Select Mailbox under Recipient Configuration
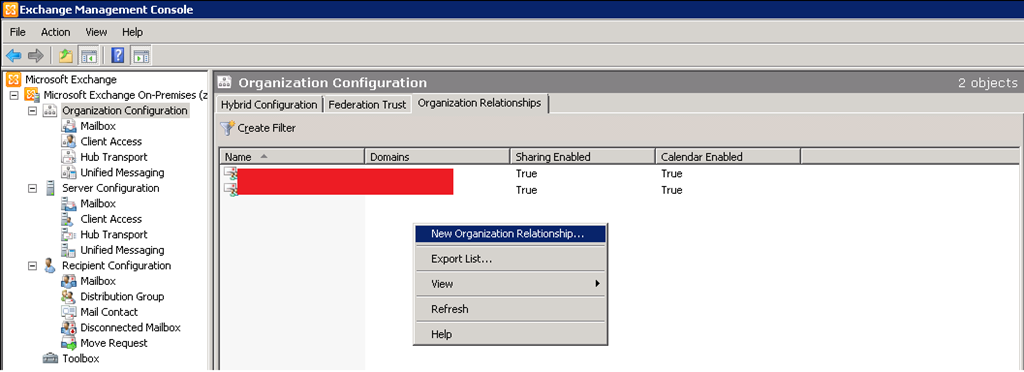Viewport: 1024px width, 372px height. 98,281
